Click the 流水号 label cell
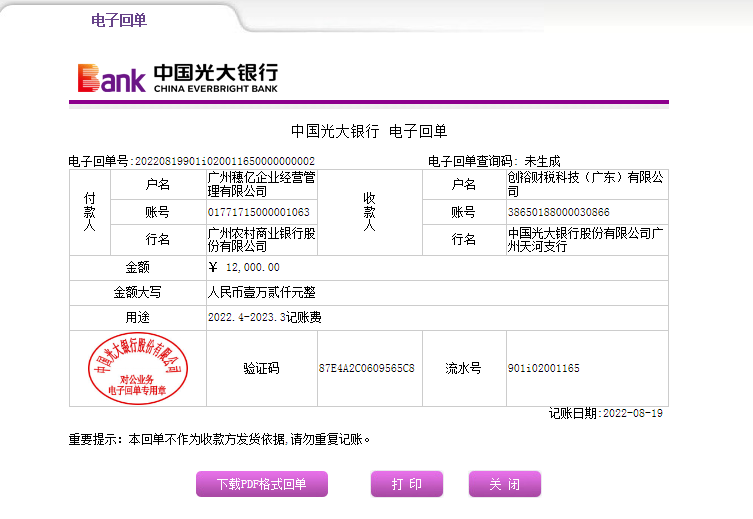 (464, 368)
